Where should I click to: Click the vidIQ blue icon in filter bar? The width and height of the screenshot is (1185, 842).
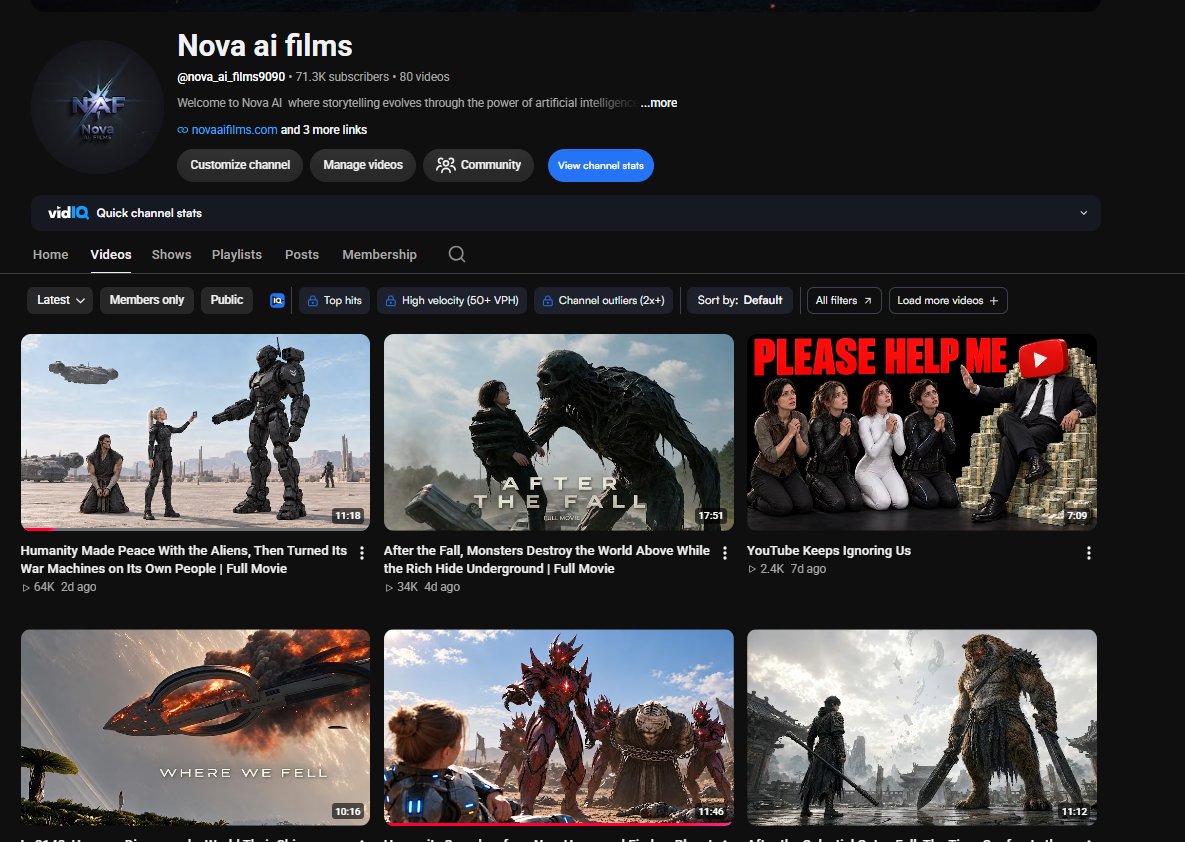(277, 301)
